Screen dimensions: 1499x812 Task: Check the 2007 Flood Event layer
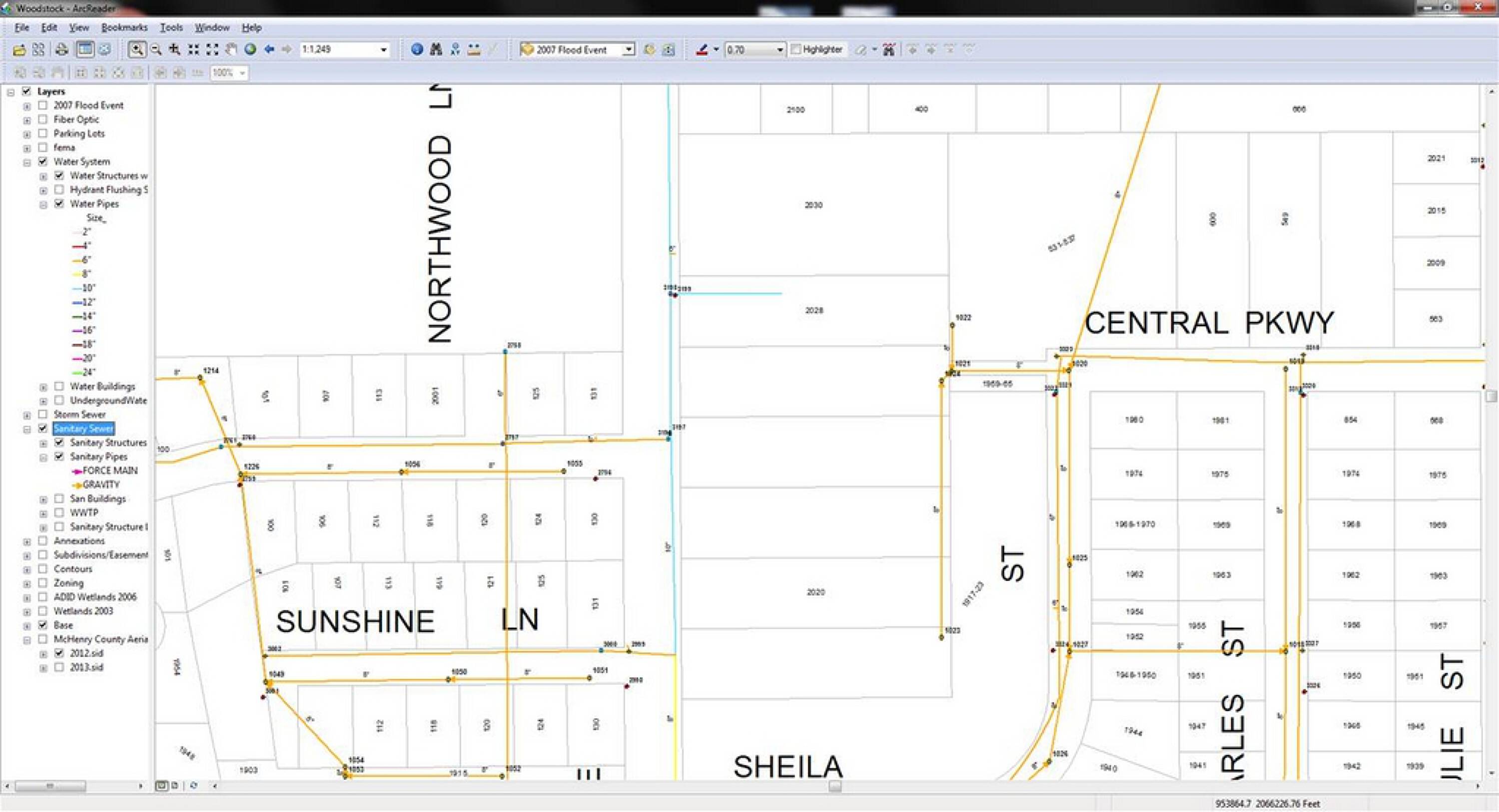coord(42,105)
